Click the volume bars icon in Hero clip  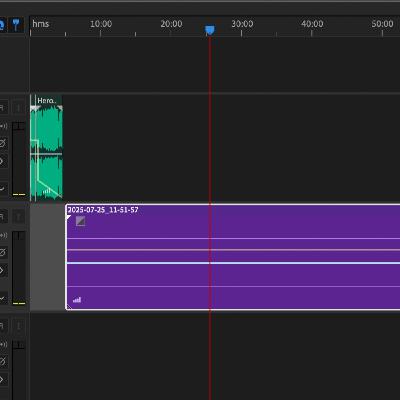coord(47,191)
